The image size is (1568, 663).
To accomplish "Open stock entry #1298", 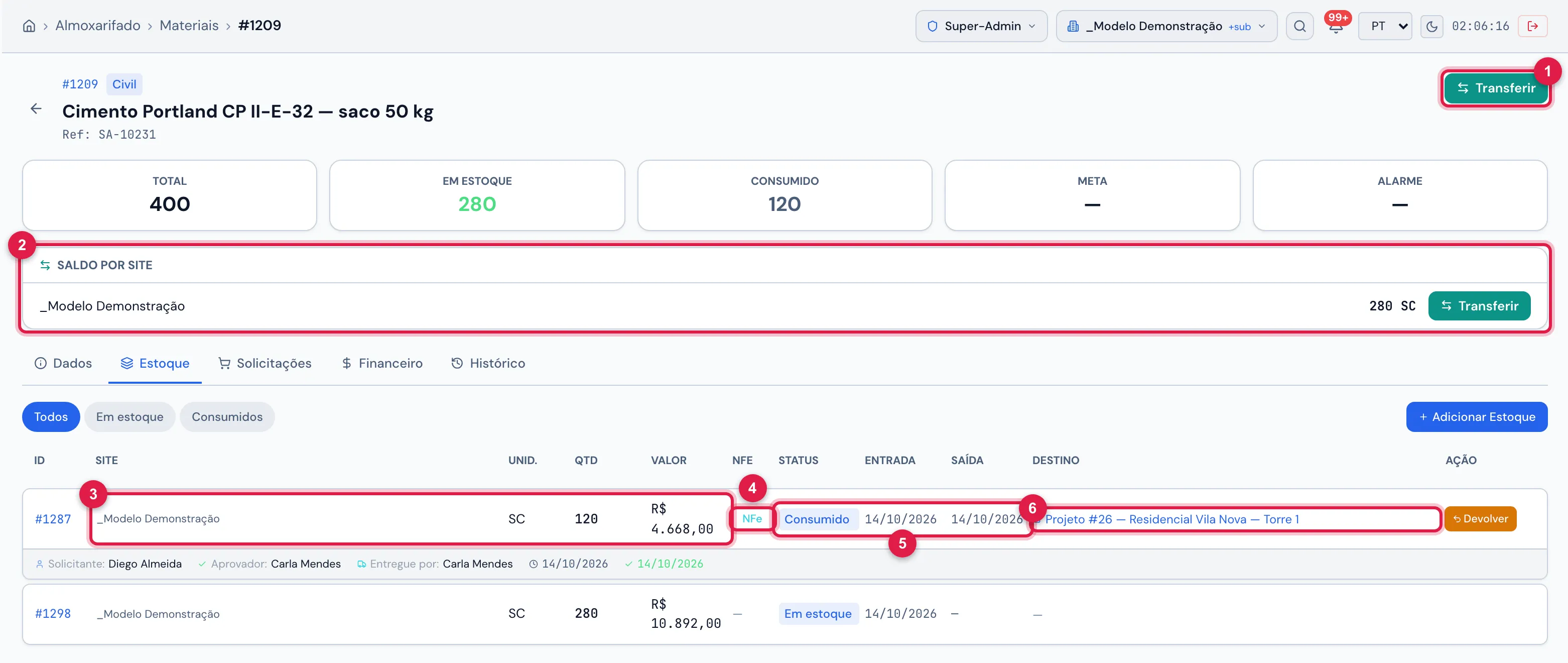I will click(53, 614).
